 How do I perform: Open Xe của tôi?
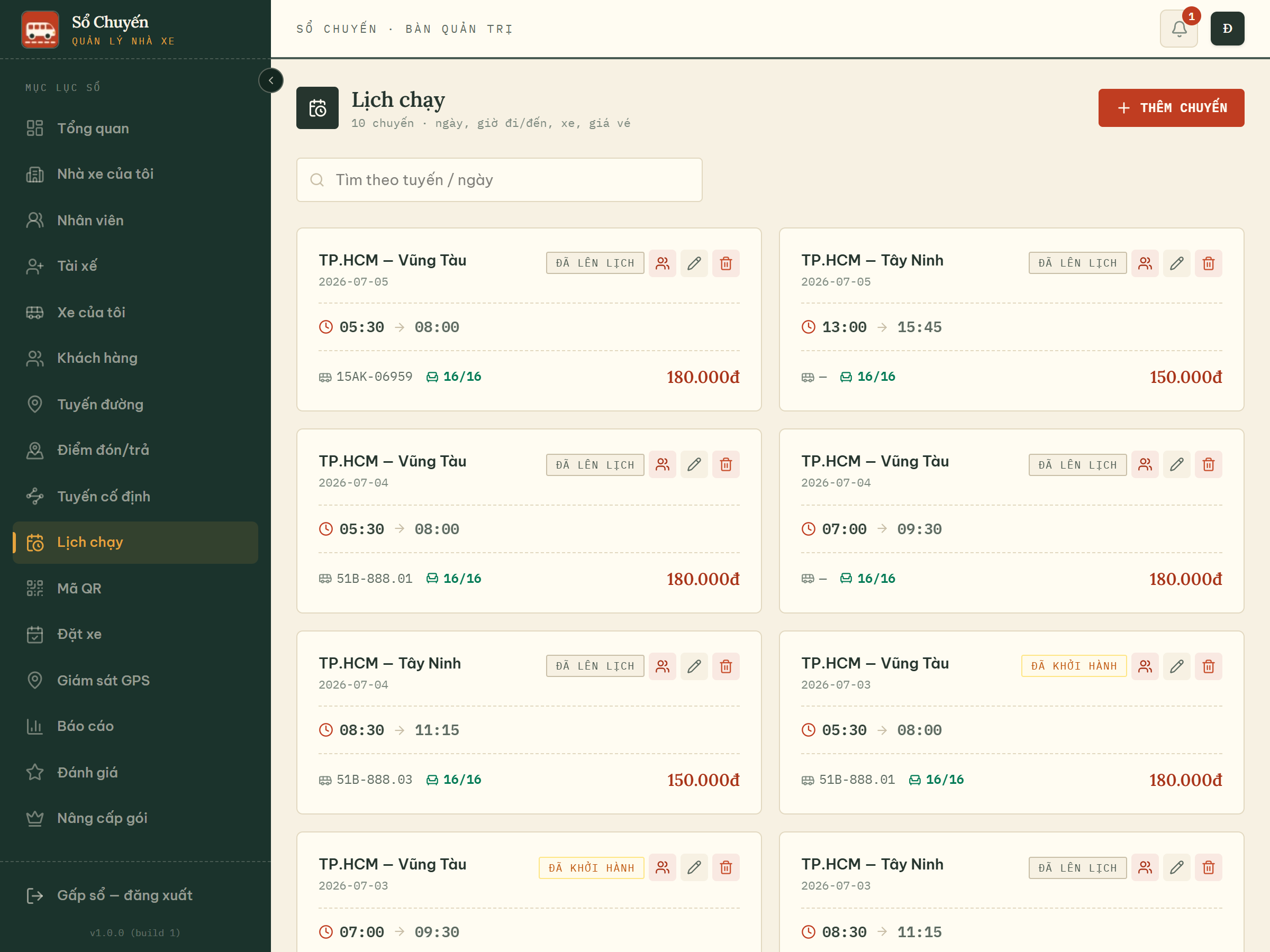(x=135, y=312)
